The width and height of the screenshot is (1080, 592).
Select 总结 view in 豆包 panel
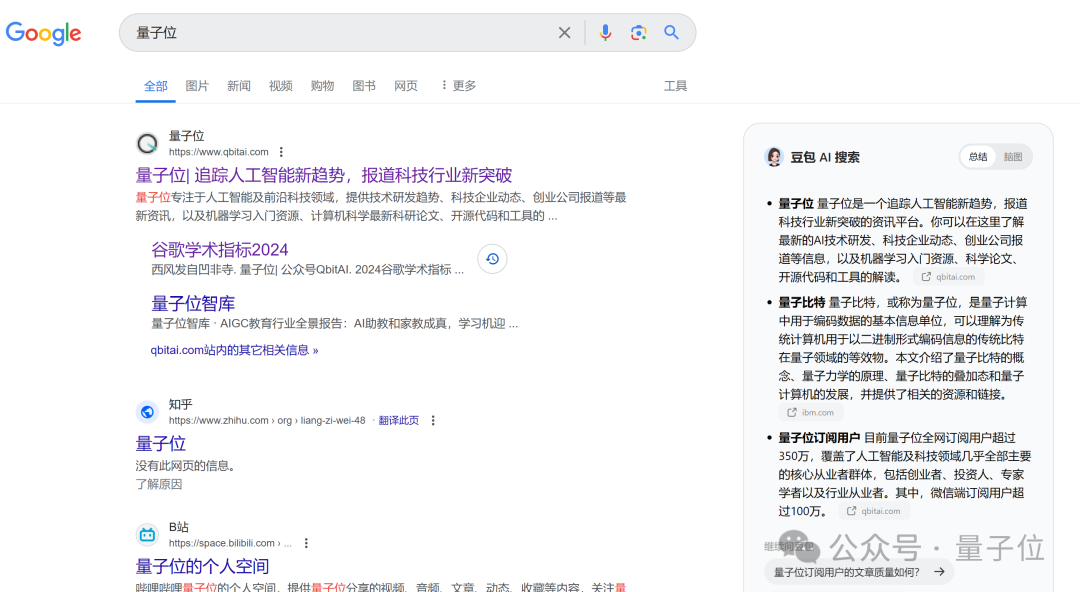click(x=978, y=157)
